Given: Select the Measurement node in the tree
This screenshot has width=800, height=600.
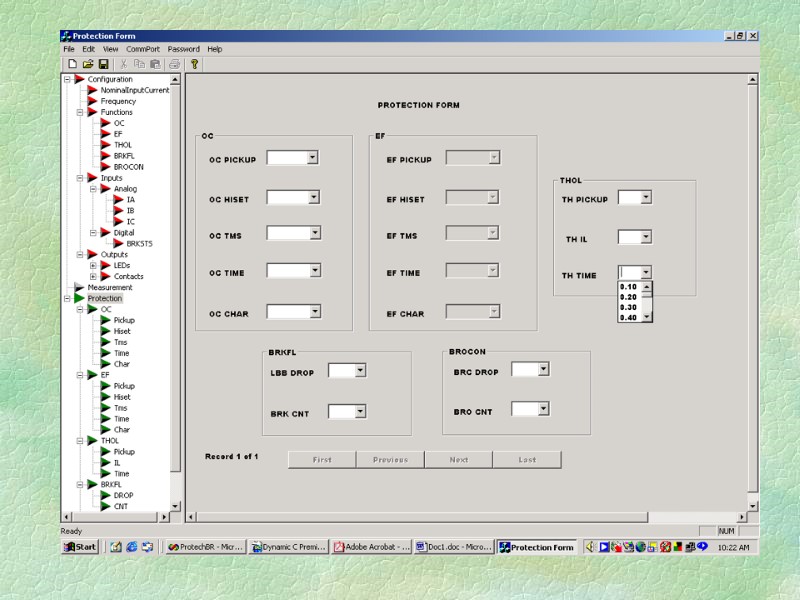Looking at the screenshot, I should (x=109, y=287).
